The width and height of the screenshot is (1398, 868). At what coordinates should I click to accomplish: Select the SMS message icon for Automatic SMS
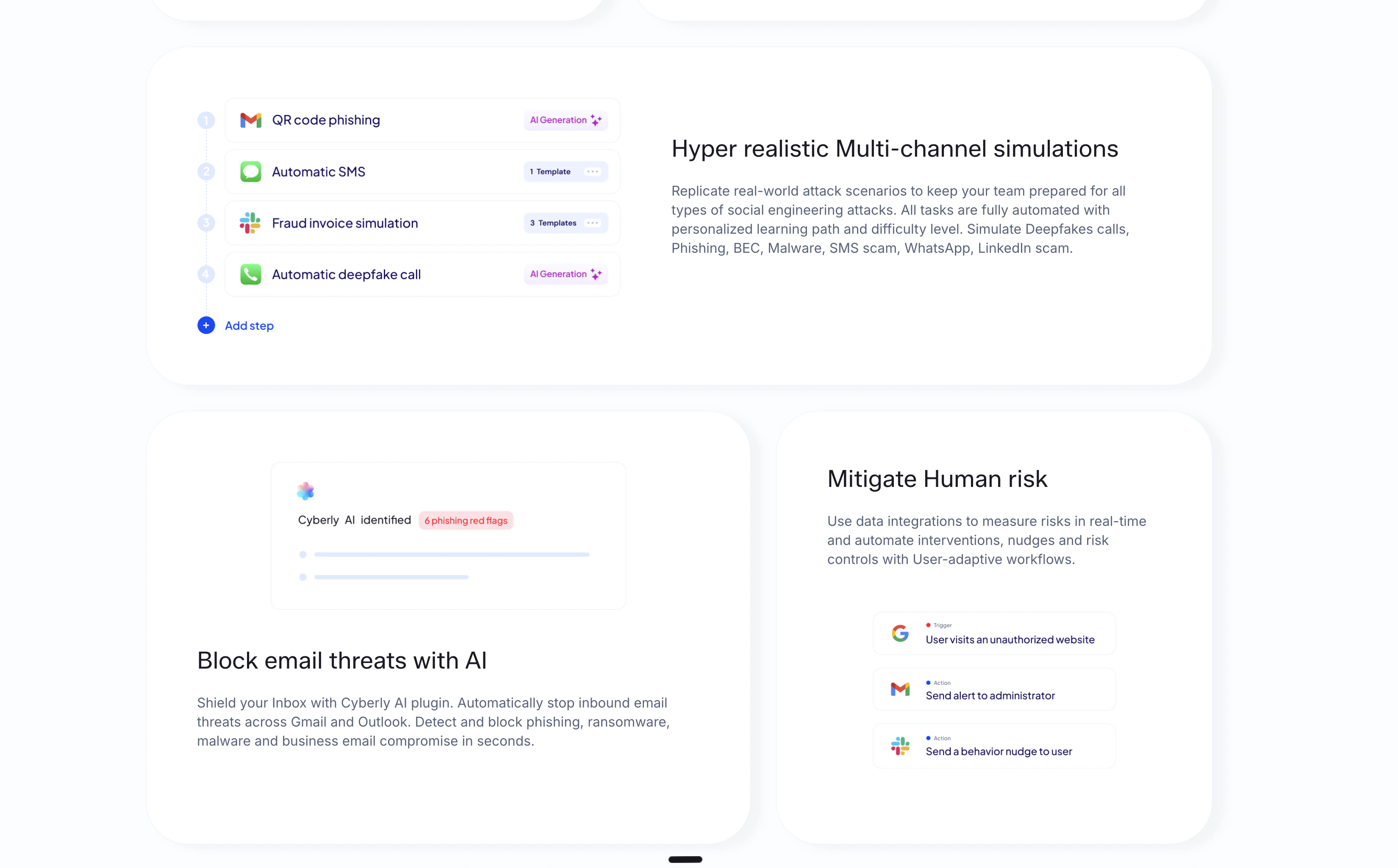click(x=251, y=171)
